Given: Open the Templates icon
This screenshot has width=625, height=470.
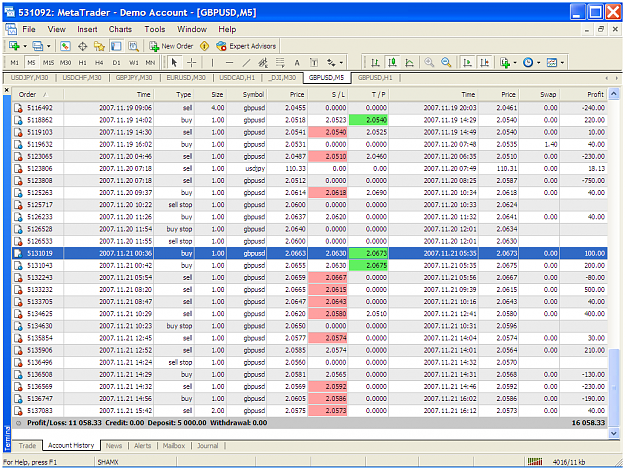Looking at the screenshot, I should tap(552, 63).
